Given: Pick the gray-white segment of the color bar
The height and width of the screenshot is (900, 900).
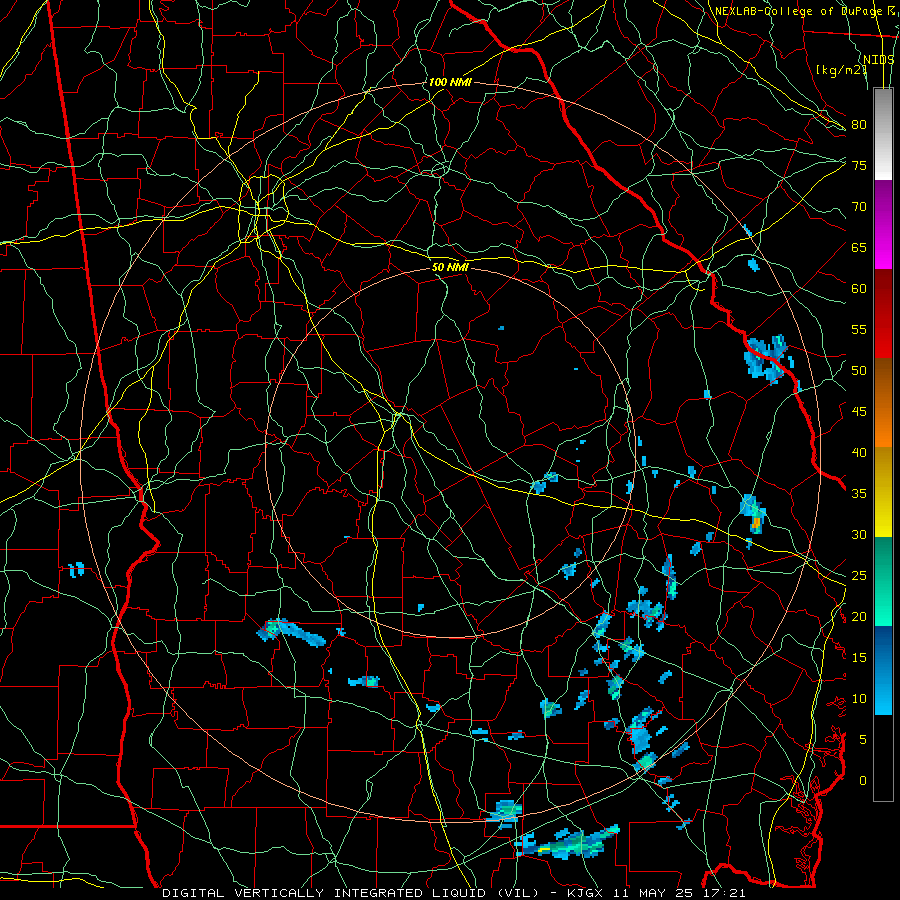Looking at the screenshot, I should pos(883,134).
